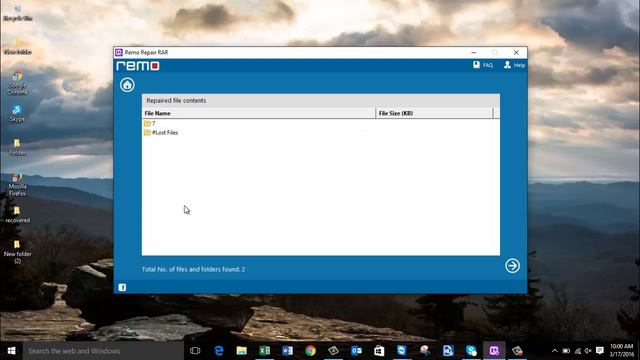Launch Mozilla Firefox from desktop
This screenshot has width=640, height=360.
tap(17, 184)
